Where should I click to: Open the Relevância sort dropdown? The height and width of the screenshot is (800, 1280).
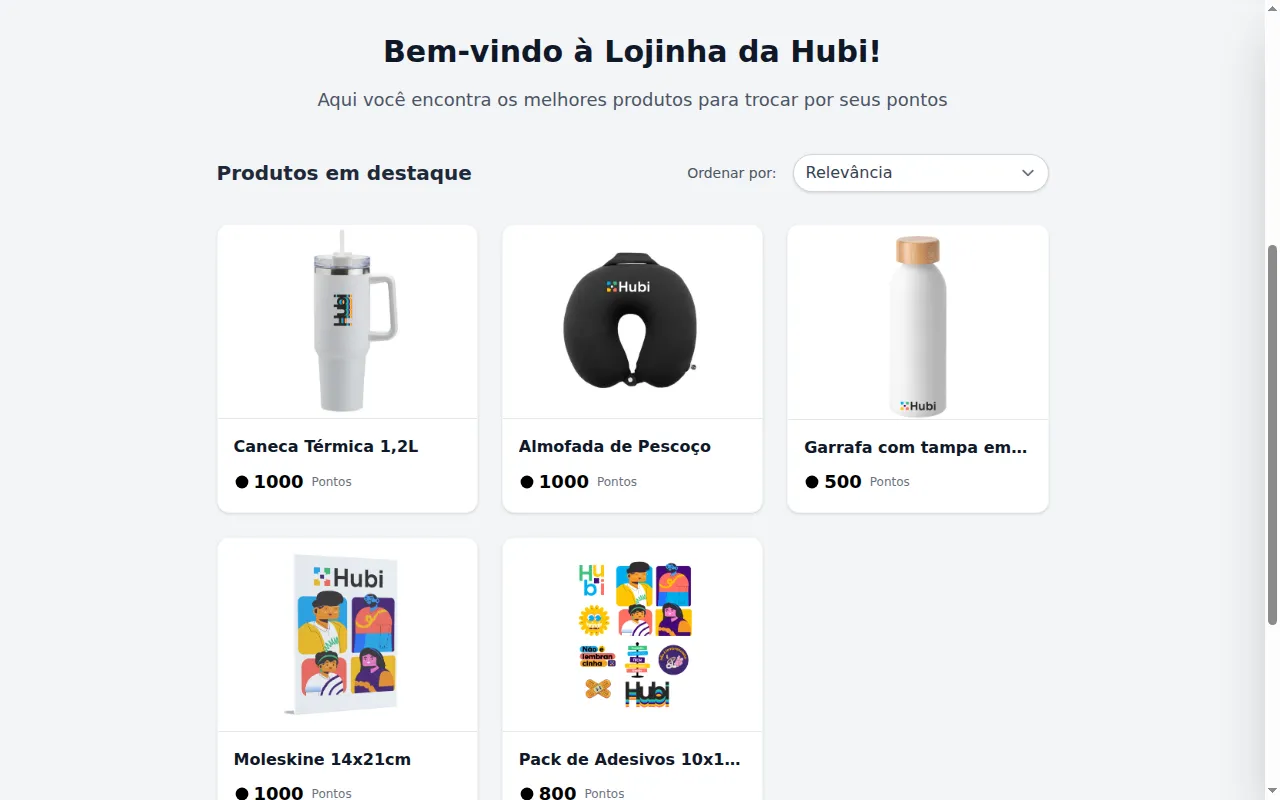point(920,173)
